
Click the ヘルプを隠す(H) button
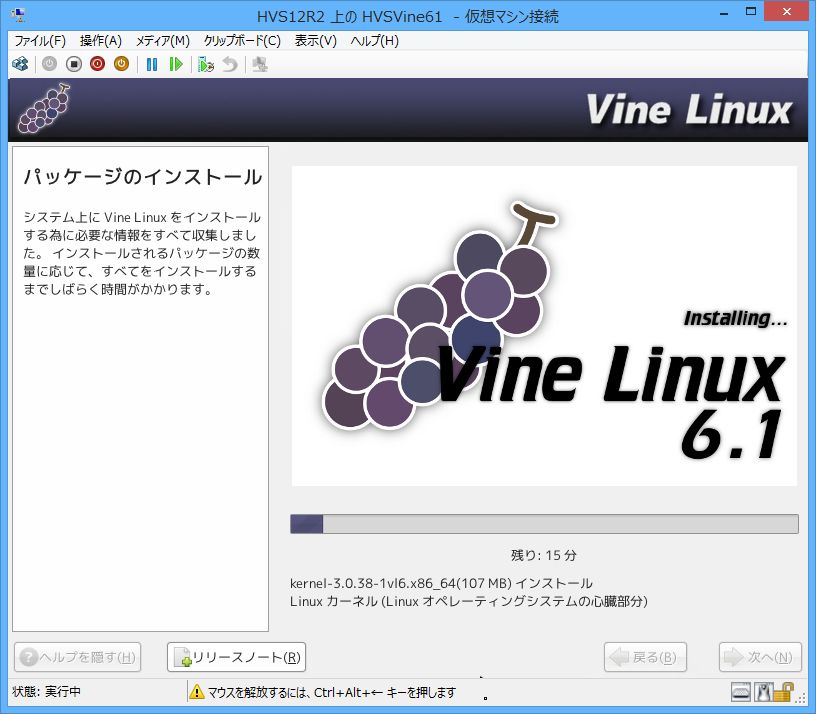click(78, 657)
